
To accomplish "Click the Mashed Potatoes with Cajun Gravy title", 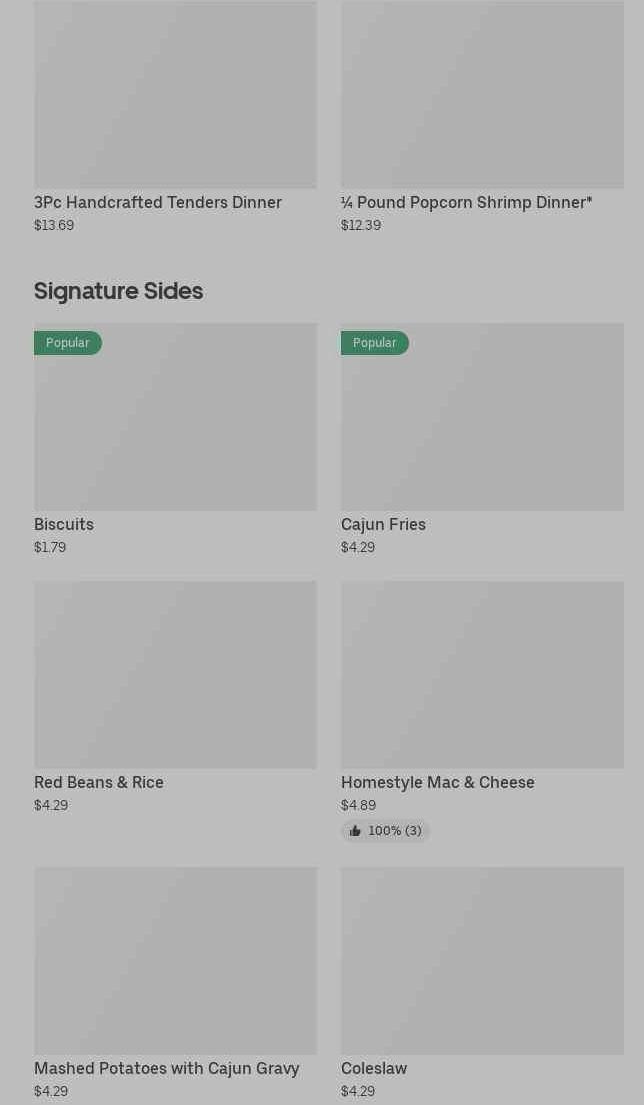I will point(166,1068).
